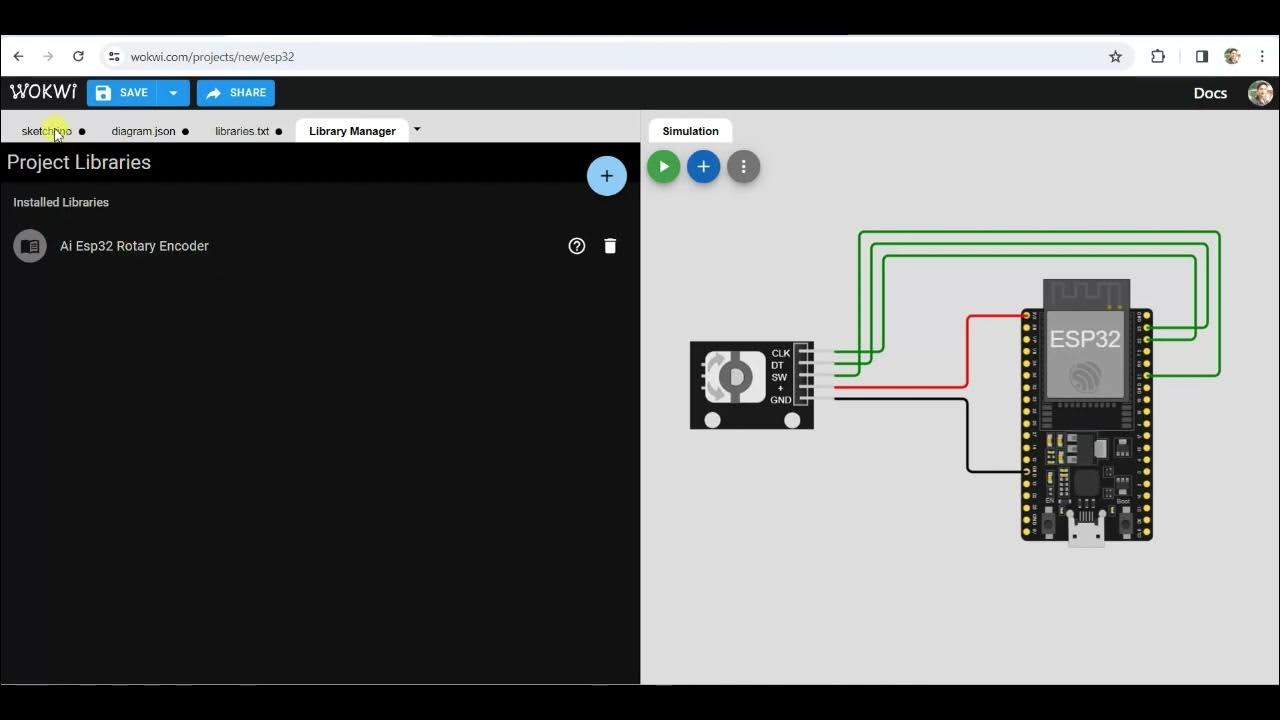1280x720 pixels.
Task: Expand the editor tabs dropdown arrow
Action: (417, 129)
